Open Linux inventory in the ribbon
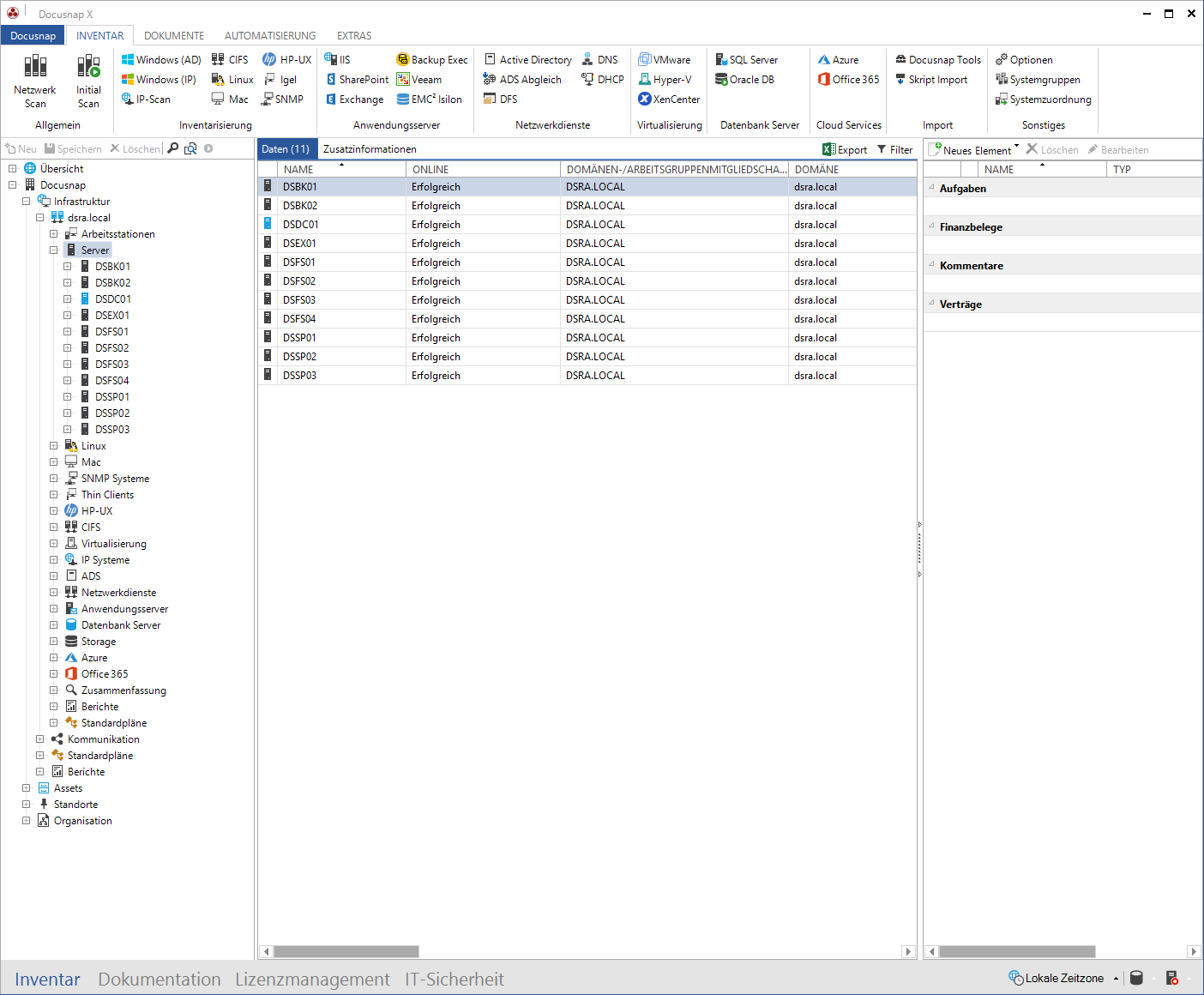The image size is (1204, 995). (x=232, y=80)
